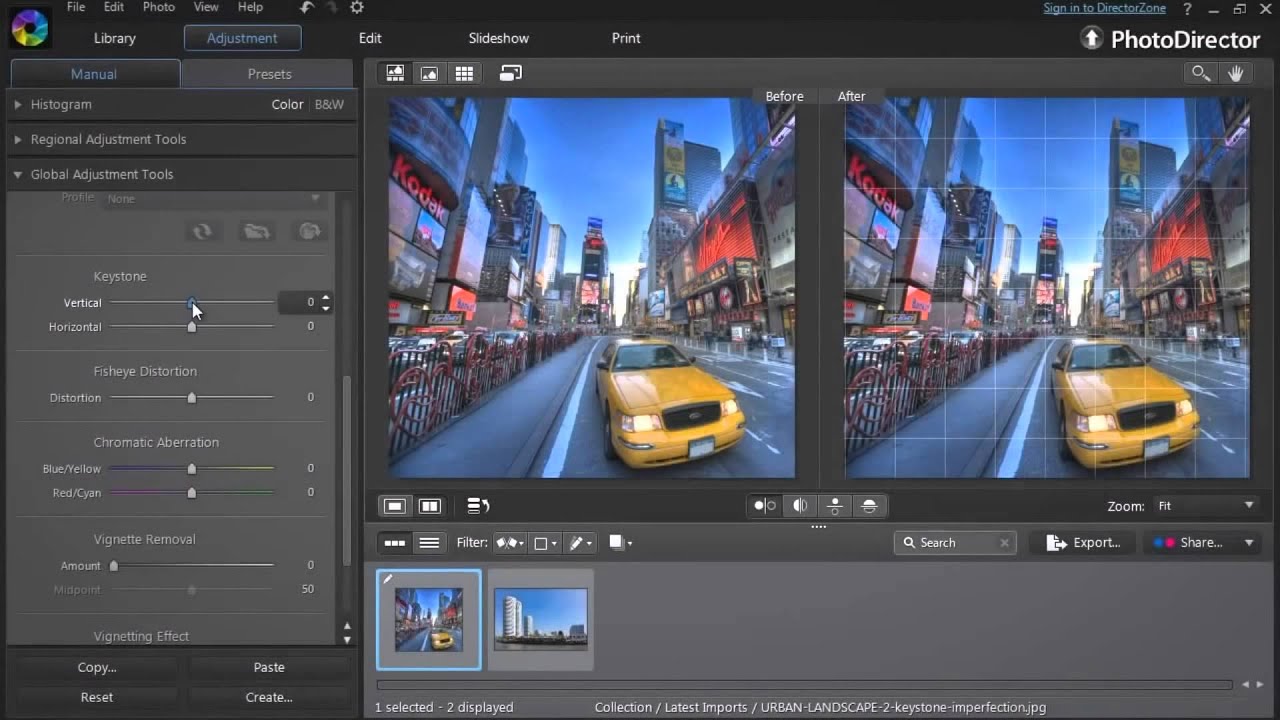The image size is (1280, 720).
Task: Choose side-by-side before/after comparison layout
Action: pos(765,506)
